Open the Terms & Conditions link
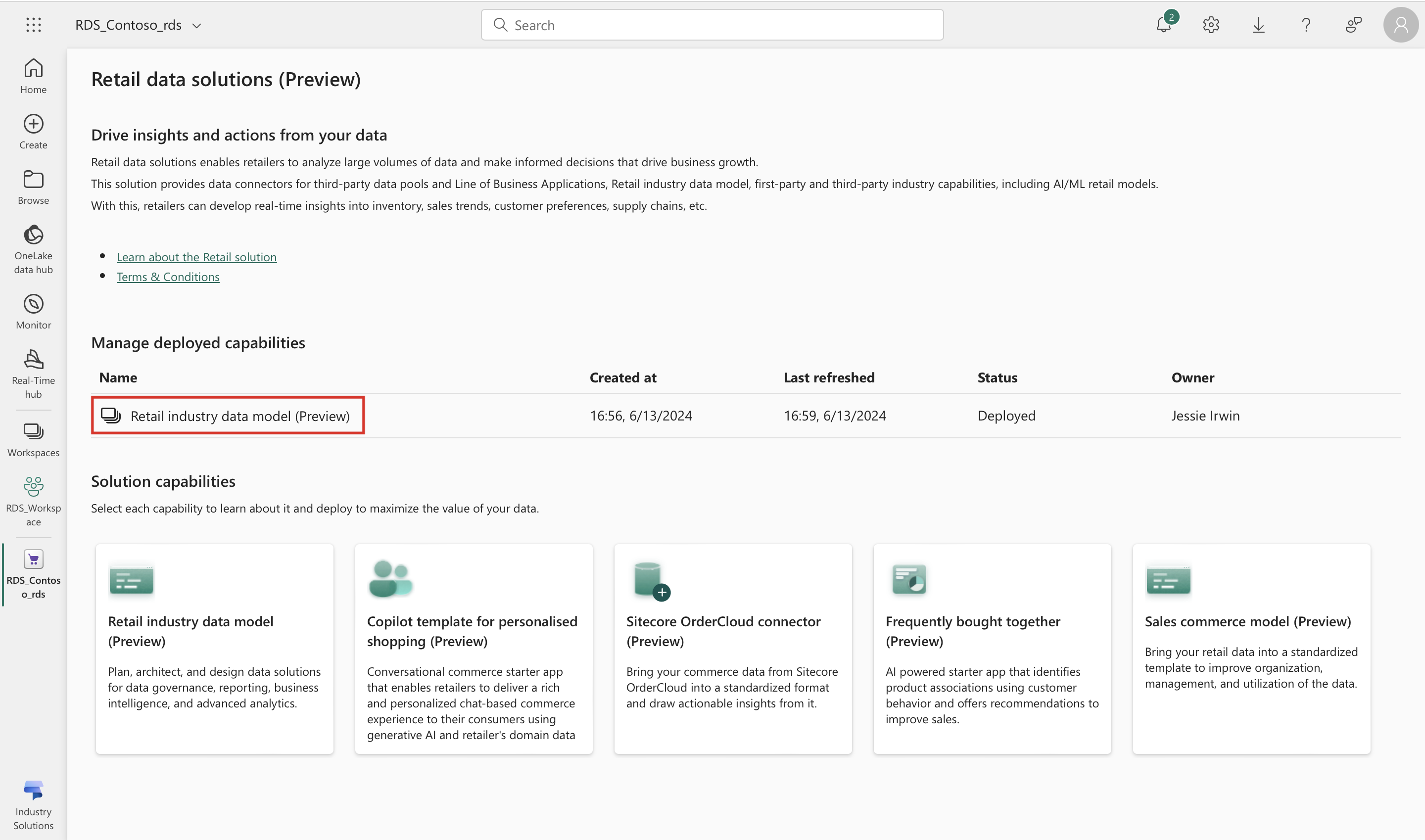The width and height of the screenshot is (1425, 840). (168, 277)
